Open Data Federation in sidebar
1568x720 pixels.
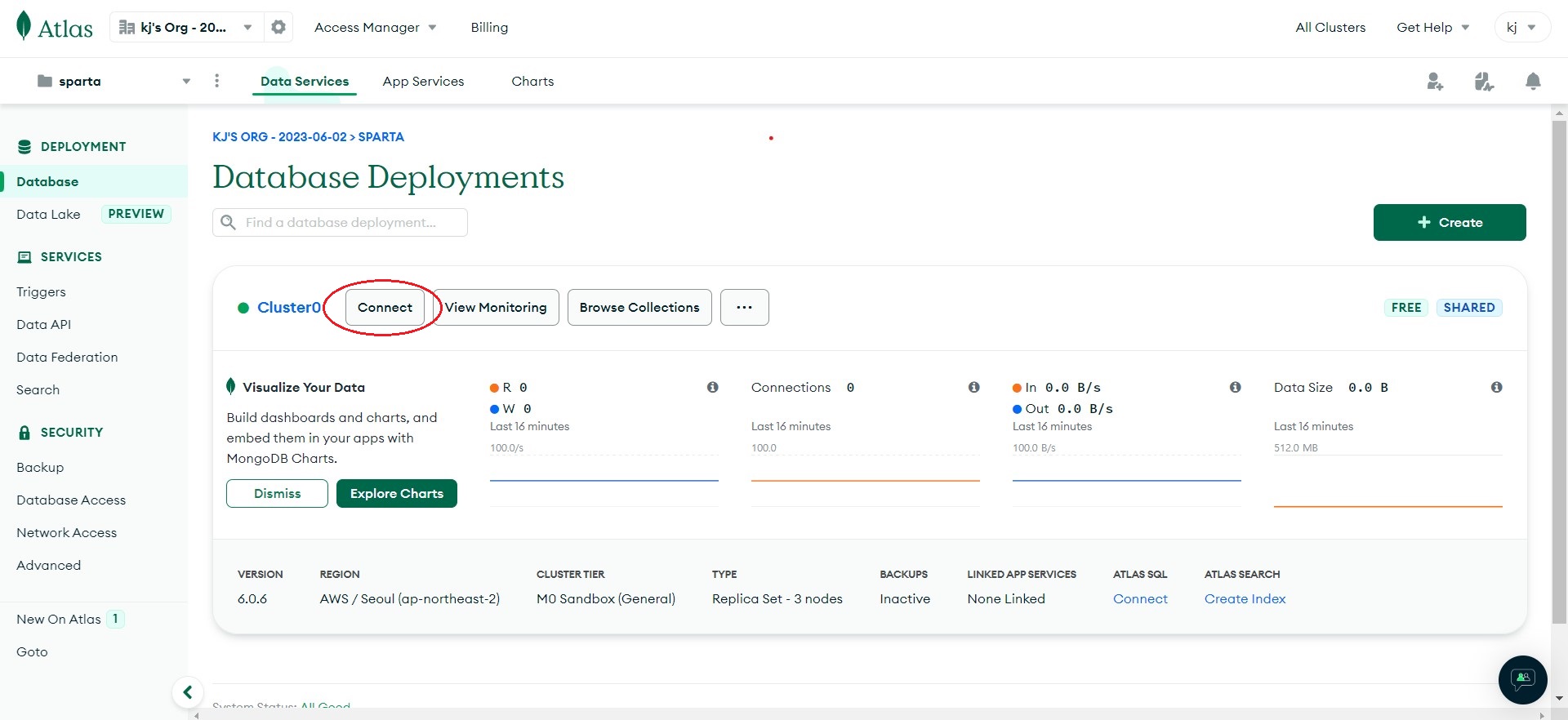pyautogui.click(x=67, y=357)
